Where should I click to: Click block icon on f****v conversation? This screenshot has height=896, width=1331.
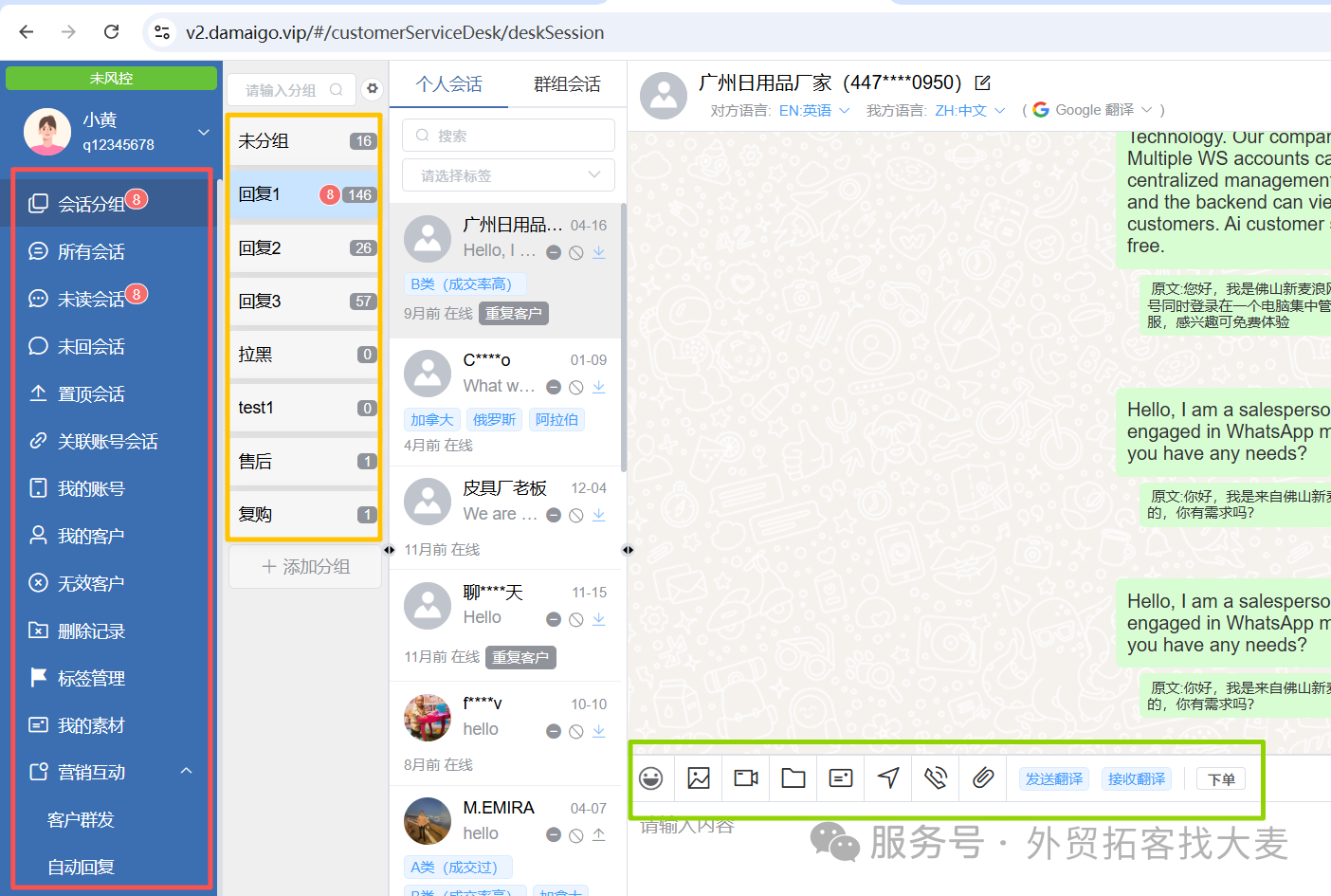[576, 731]
